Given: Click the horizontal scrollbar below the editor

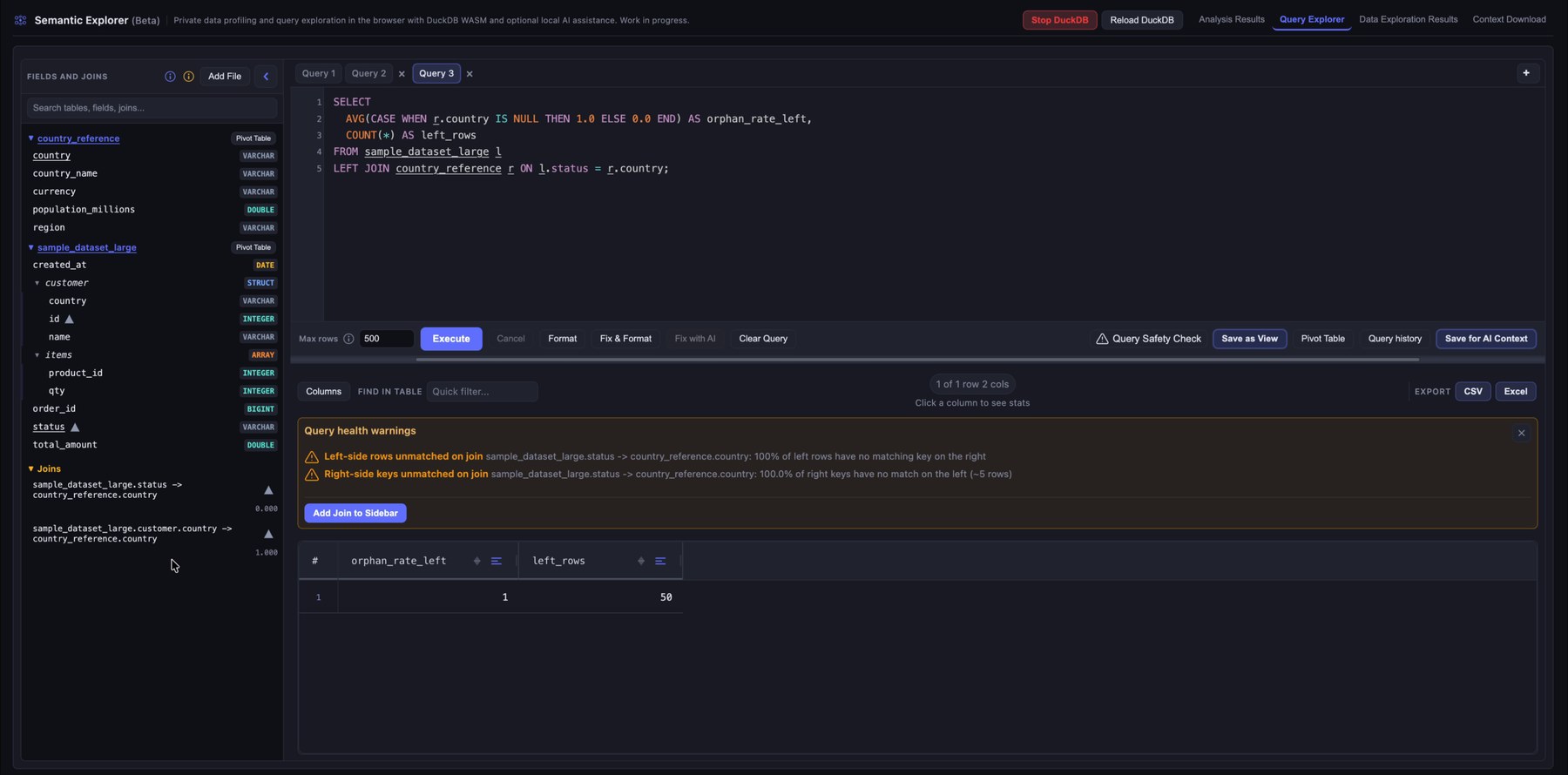Looking at the screenshot, I should [917, 359].
